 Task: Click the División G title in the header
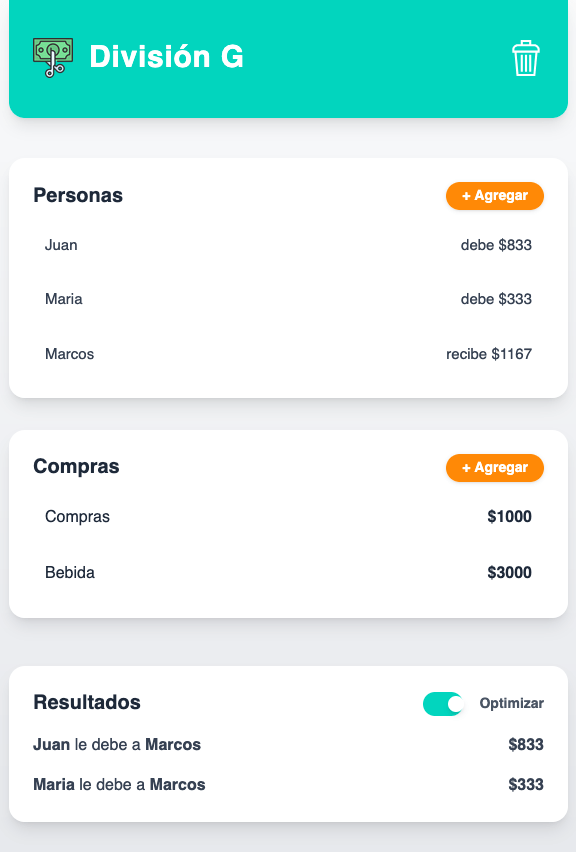167,57
